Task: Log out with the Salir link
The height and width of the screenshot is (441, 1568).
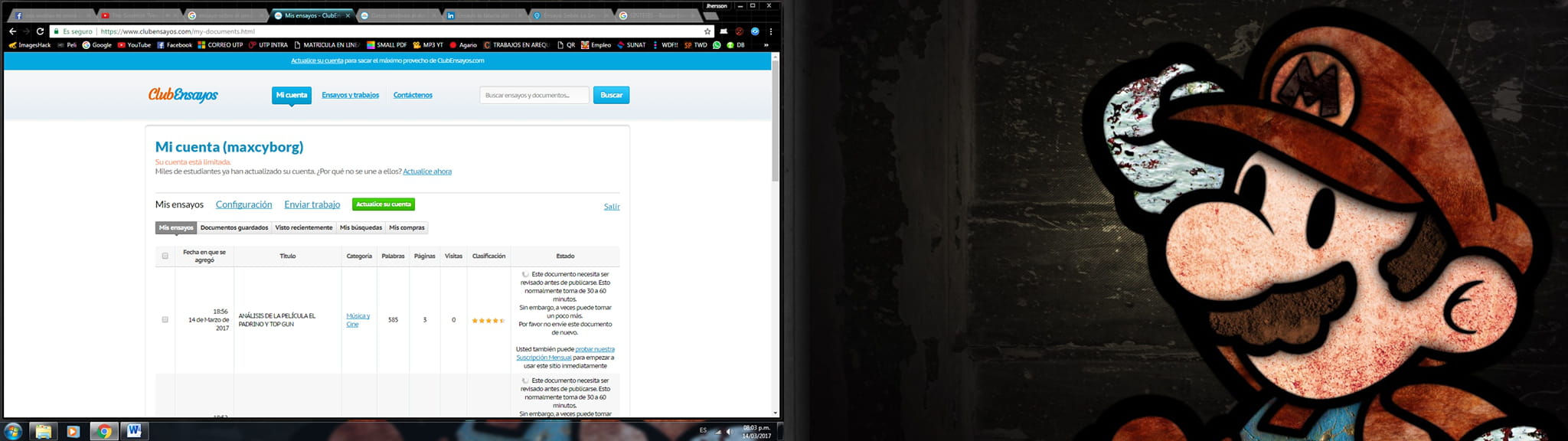Action: (612, 207)
